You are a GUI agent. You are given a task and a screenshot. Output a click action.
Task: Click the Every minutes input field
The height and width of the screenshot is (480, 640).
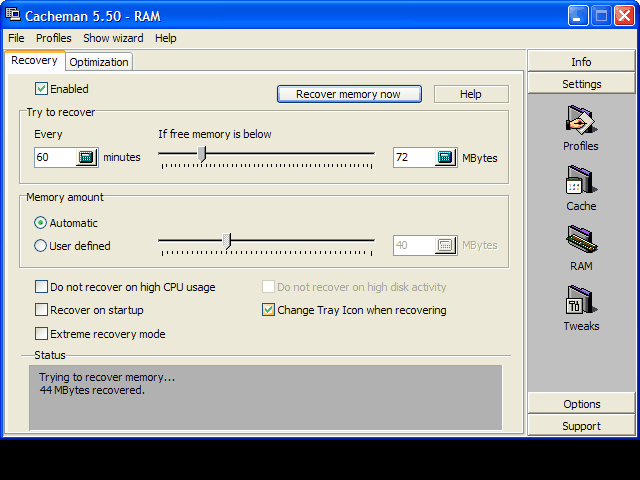coord(55,157)
